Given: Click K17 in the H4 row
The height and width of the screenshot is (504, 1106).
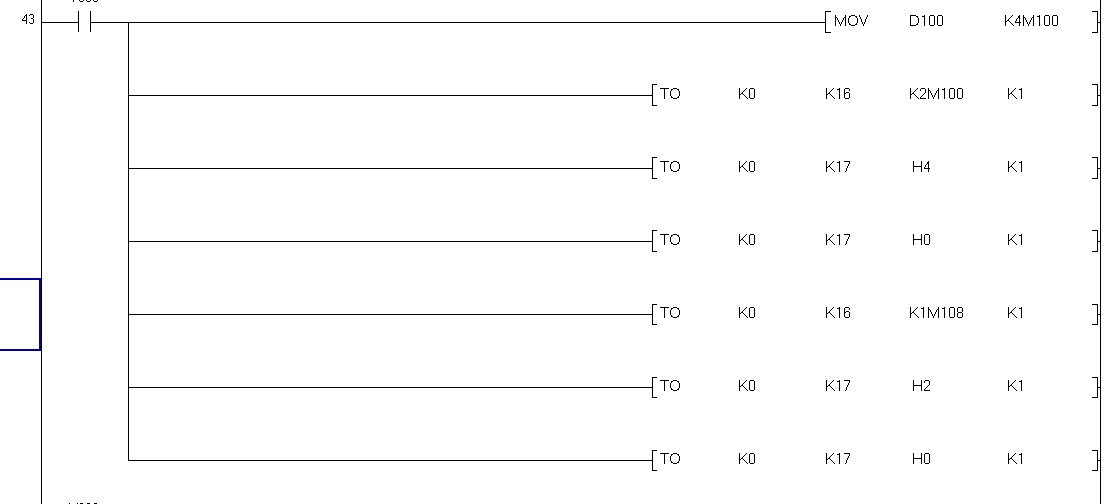Looking at the screenshot, I should click(x=837, y=167).
